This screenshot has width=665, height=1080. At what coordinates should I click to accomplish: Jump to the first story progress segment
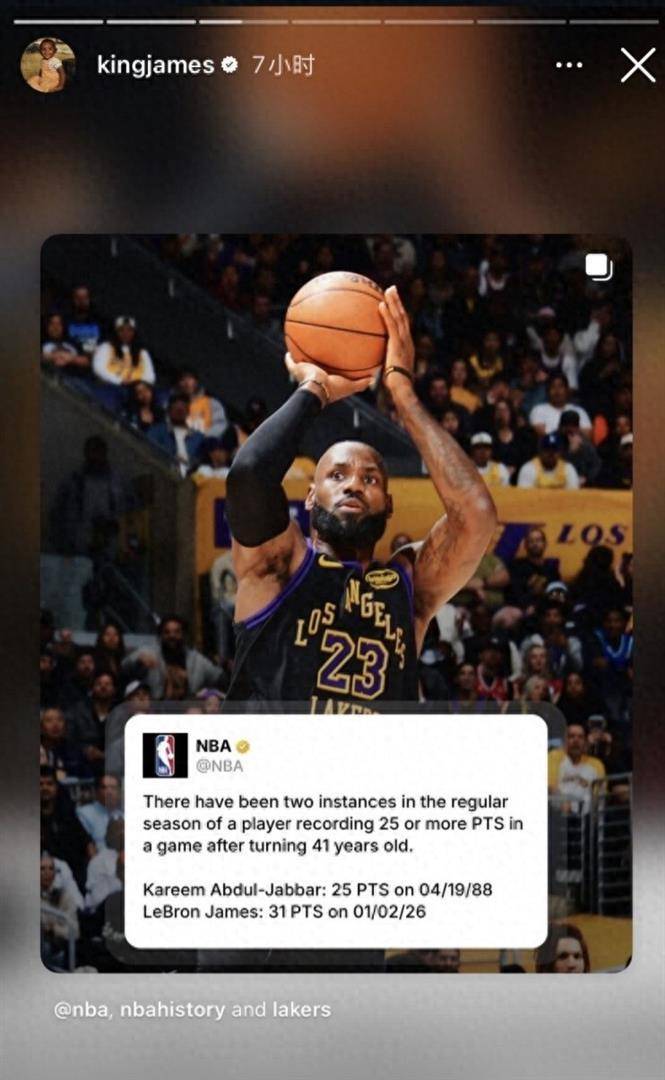(59, 21)
